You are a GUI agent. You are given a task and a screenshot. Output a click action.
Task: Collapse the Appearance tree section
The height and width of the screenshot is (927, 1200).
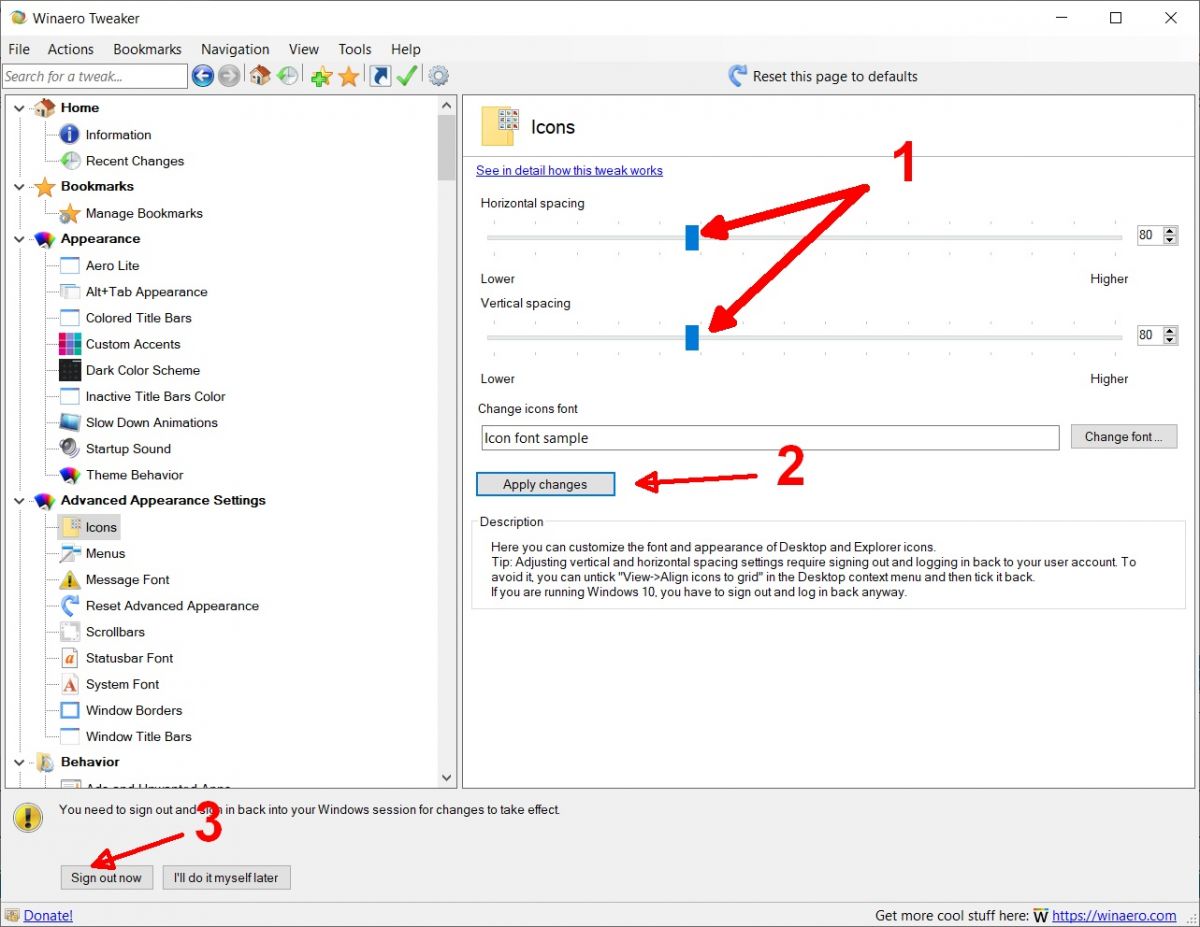pyautogui.click(x=19, y=239)
